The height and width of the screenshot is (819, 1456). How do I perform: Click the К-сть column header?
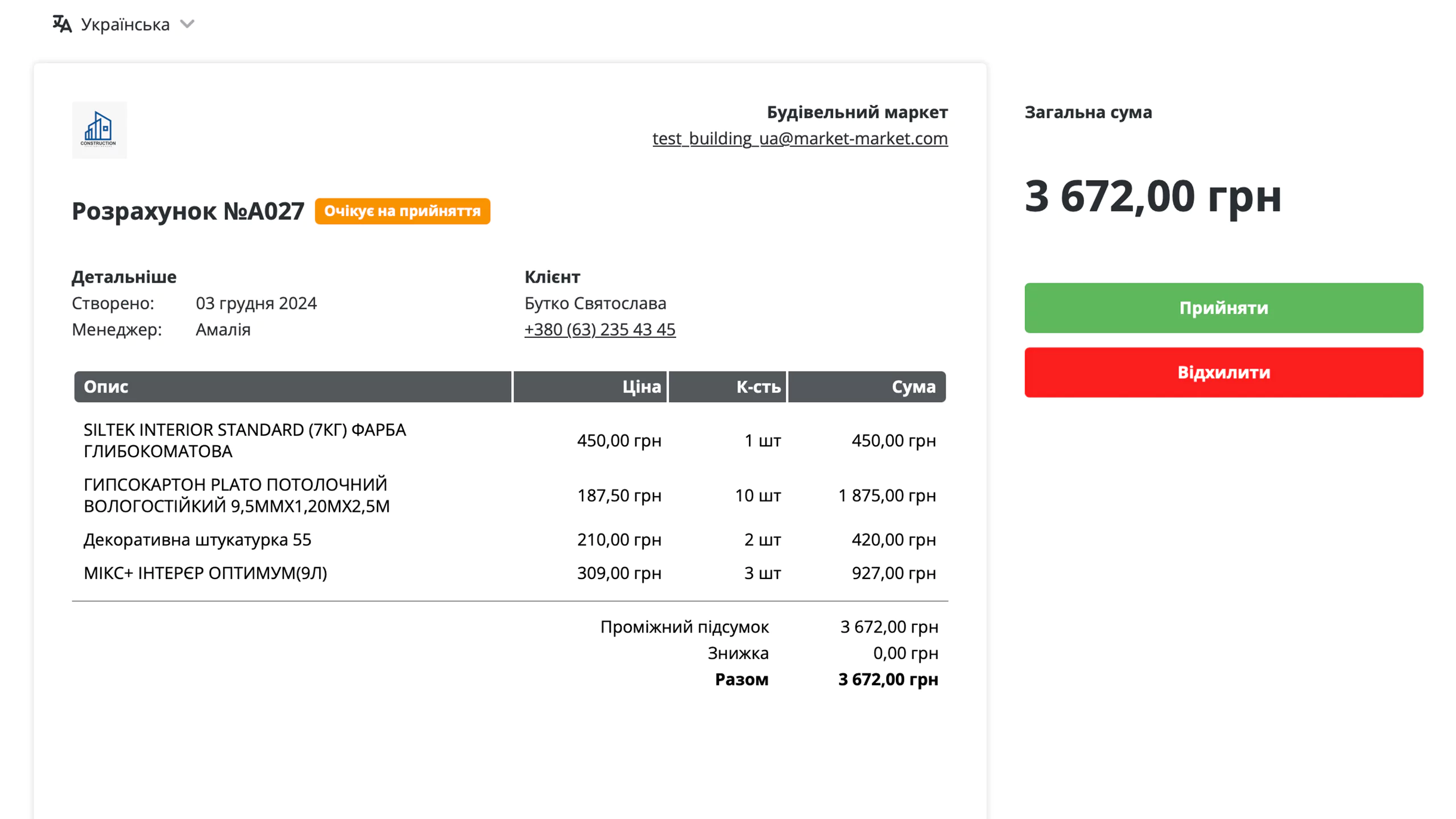tap(727, 387)
